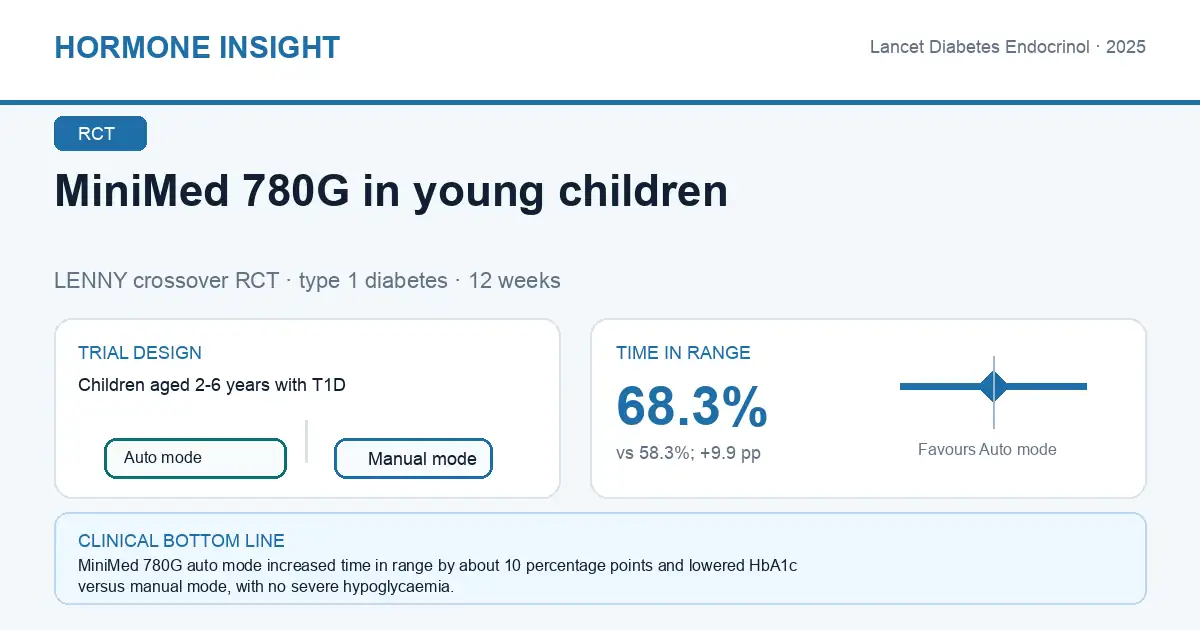Click the HORMONE INSIGHT header logo

point(197,47)
